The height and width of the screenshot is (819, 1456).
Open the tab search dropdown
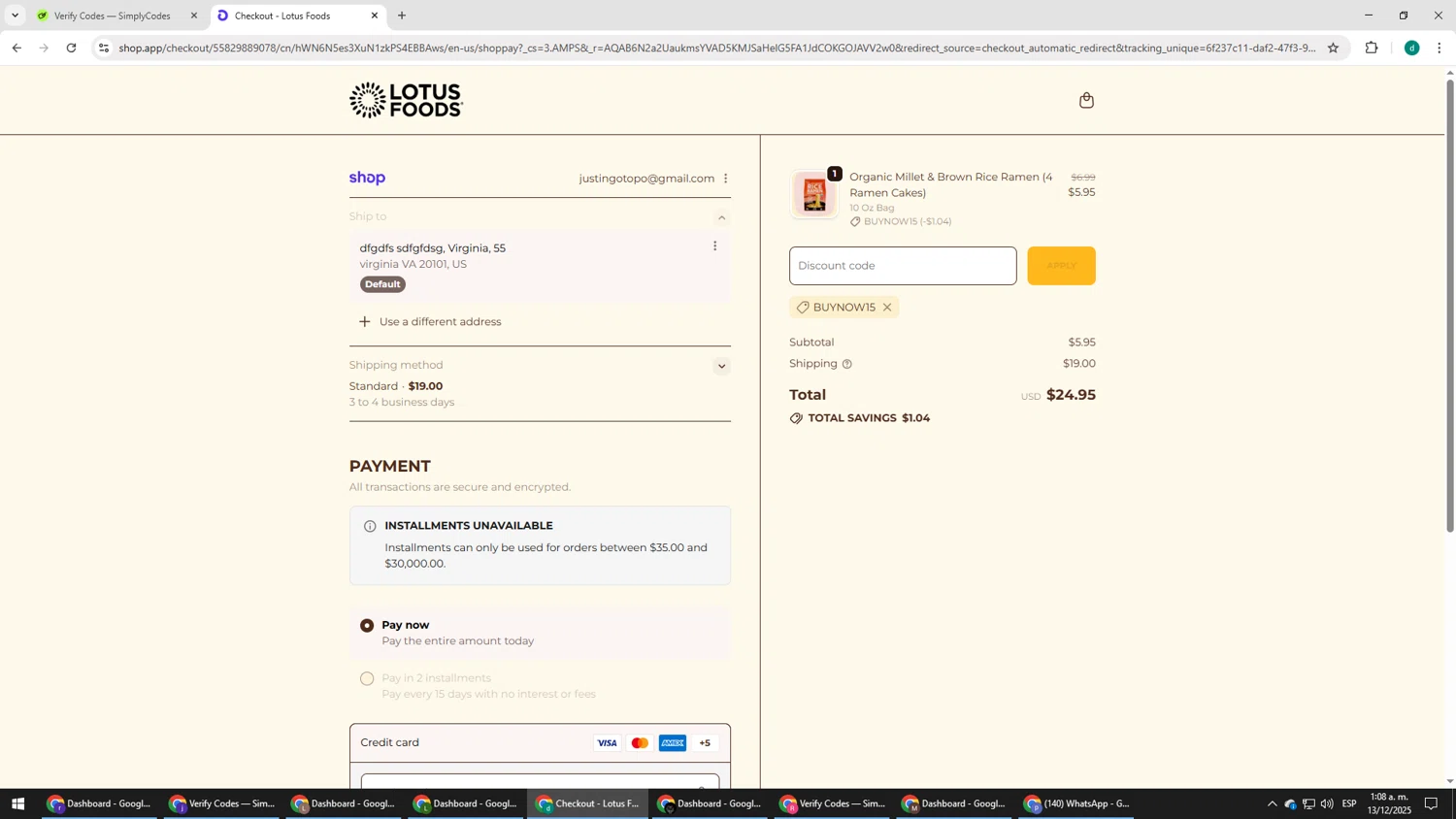pos(15,16)
